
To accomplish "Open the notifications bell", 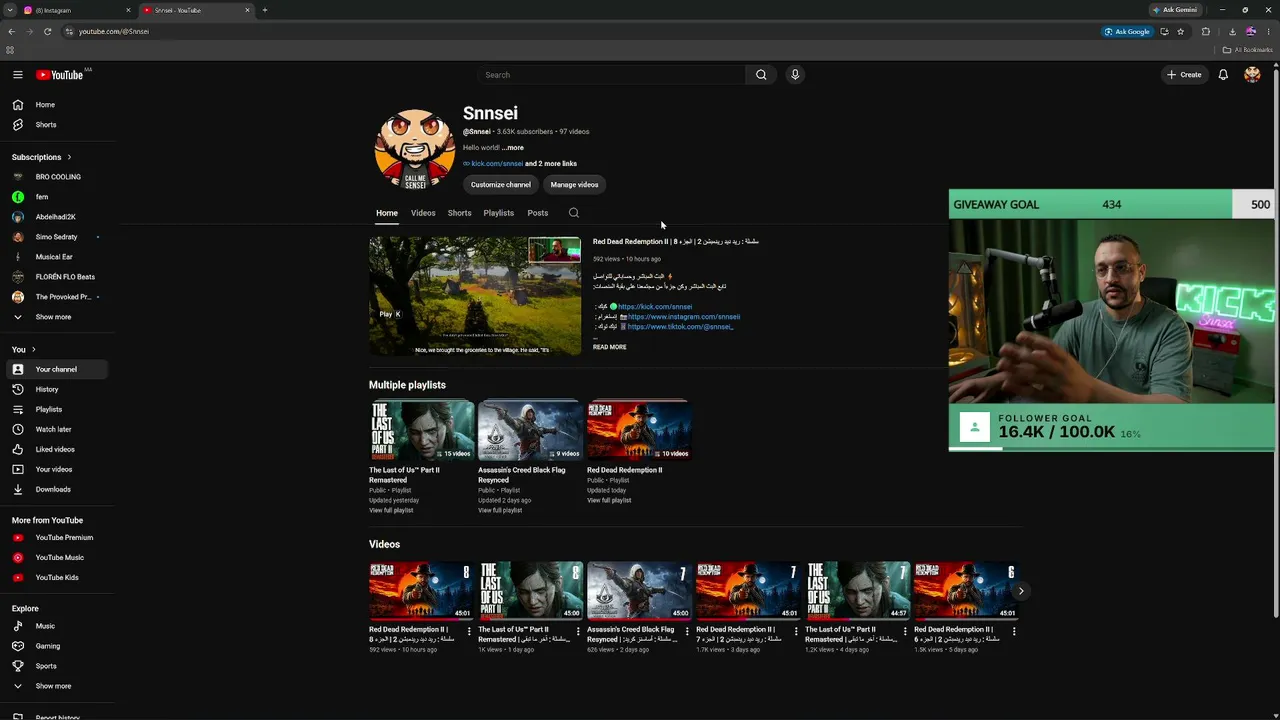I will click(x=1223, y=75).
